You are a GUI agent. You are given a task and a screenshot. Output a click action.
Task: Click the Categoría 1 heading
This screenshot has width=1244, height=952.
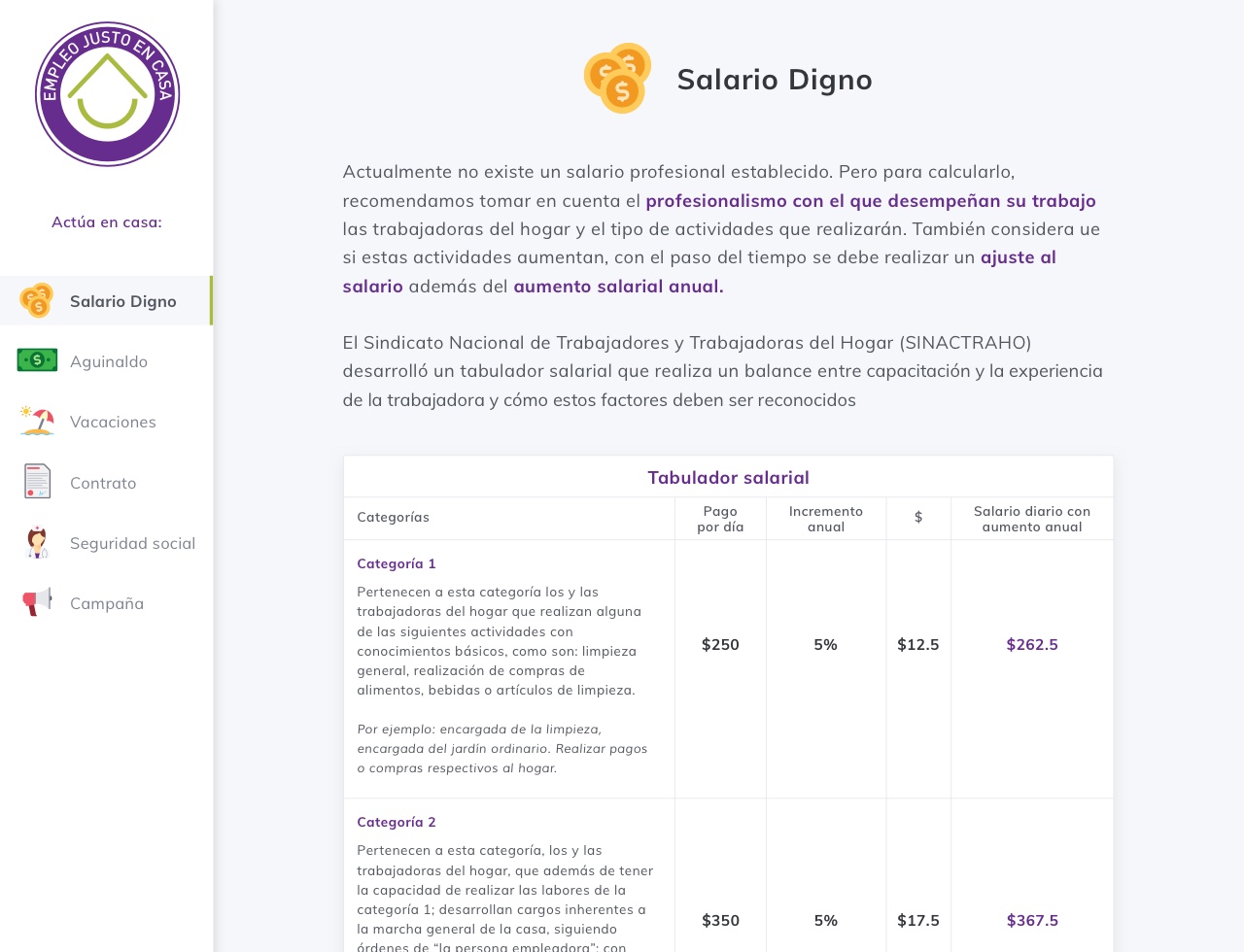pos(397,563)
